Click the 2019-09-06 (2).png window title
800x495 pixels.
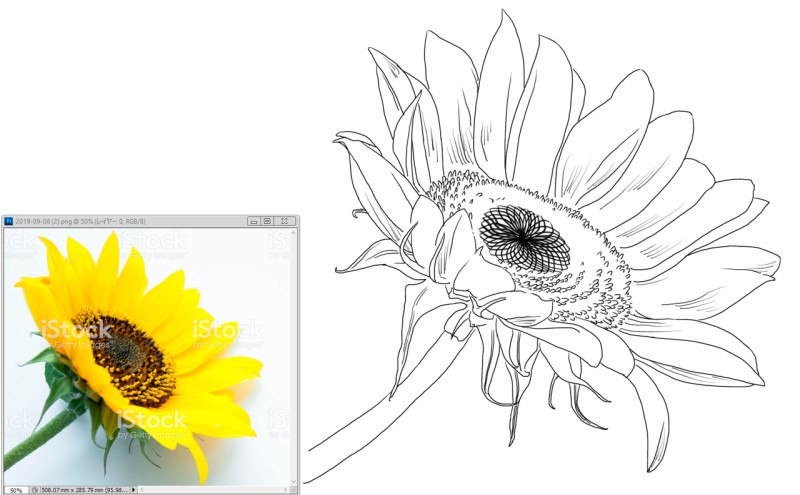pos(81,221)
